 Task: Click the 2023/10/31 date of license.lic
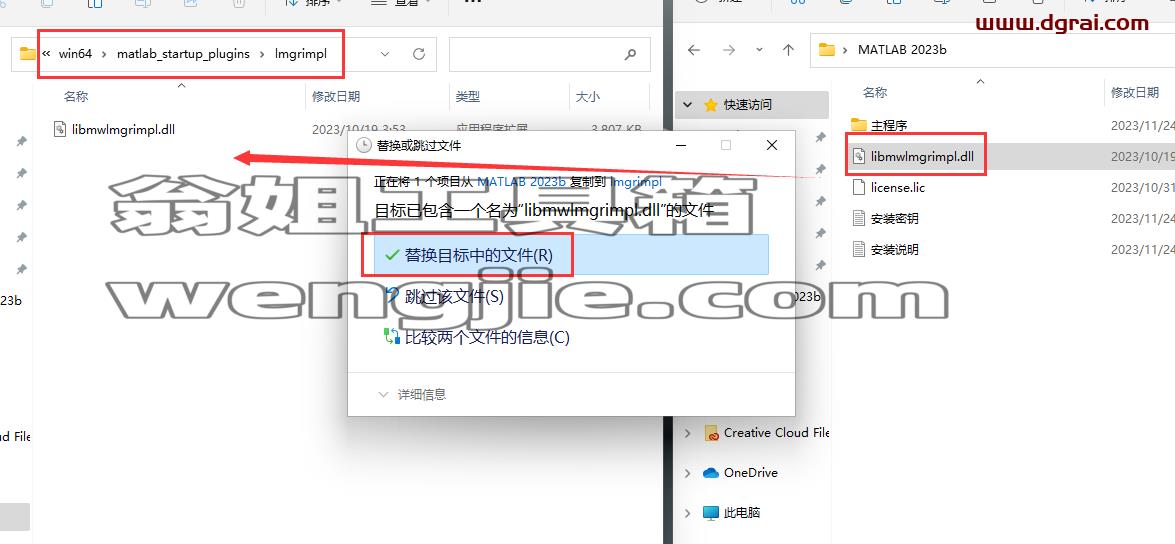click(x=1142, y=187)
